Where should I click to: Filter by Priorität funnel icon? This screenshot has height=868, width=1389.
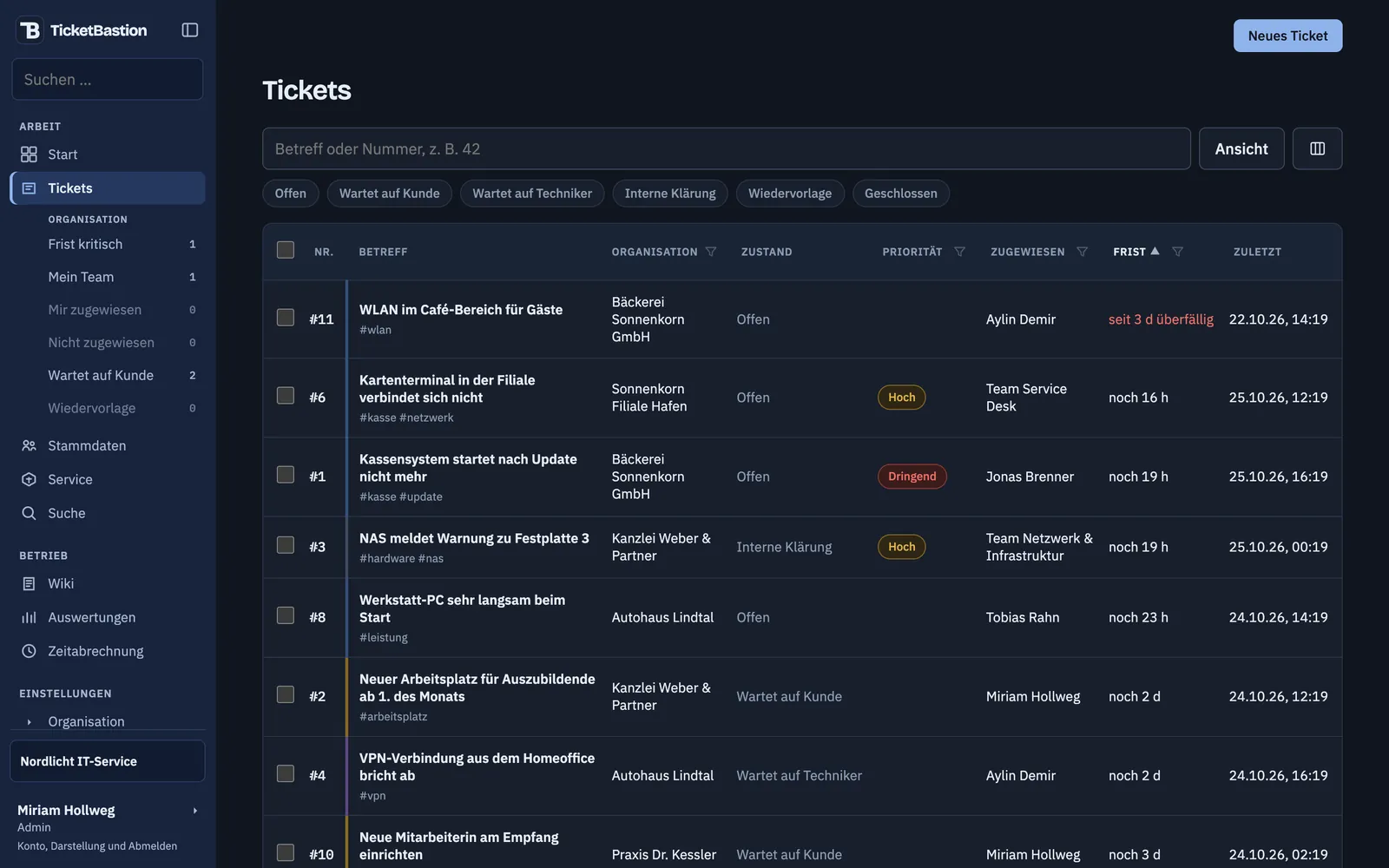tap(959, 252)
